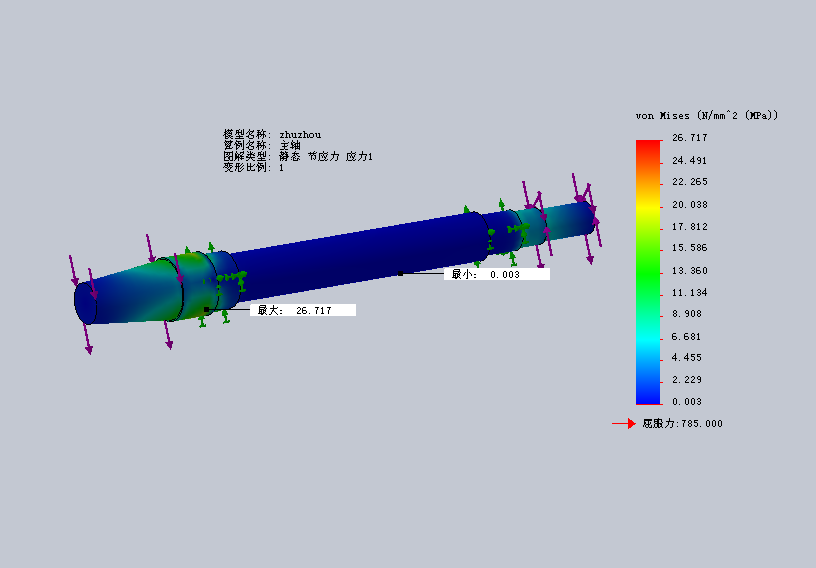Select the 模型名称: zhuzhou text line
The width and height of the screenshot is (816, 568).
272,135
